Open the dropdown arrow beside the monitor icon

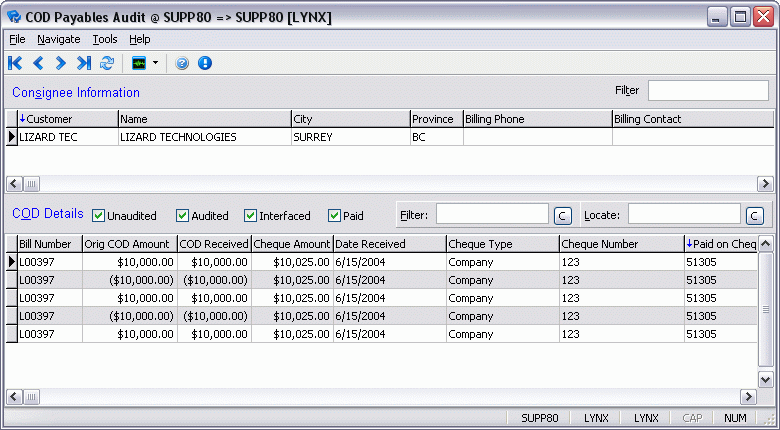(x=156, y=63)
